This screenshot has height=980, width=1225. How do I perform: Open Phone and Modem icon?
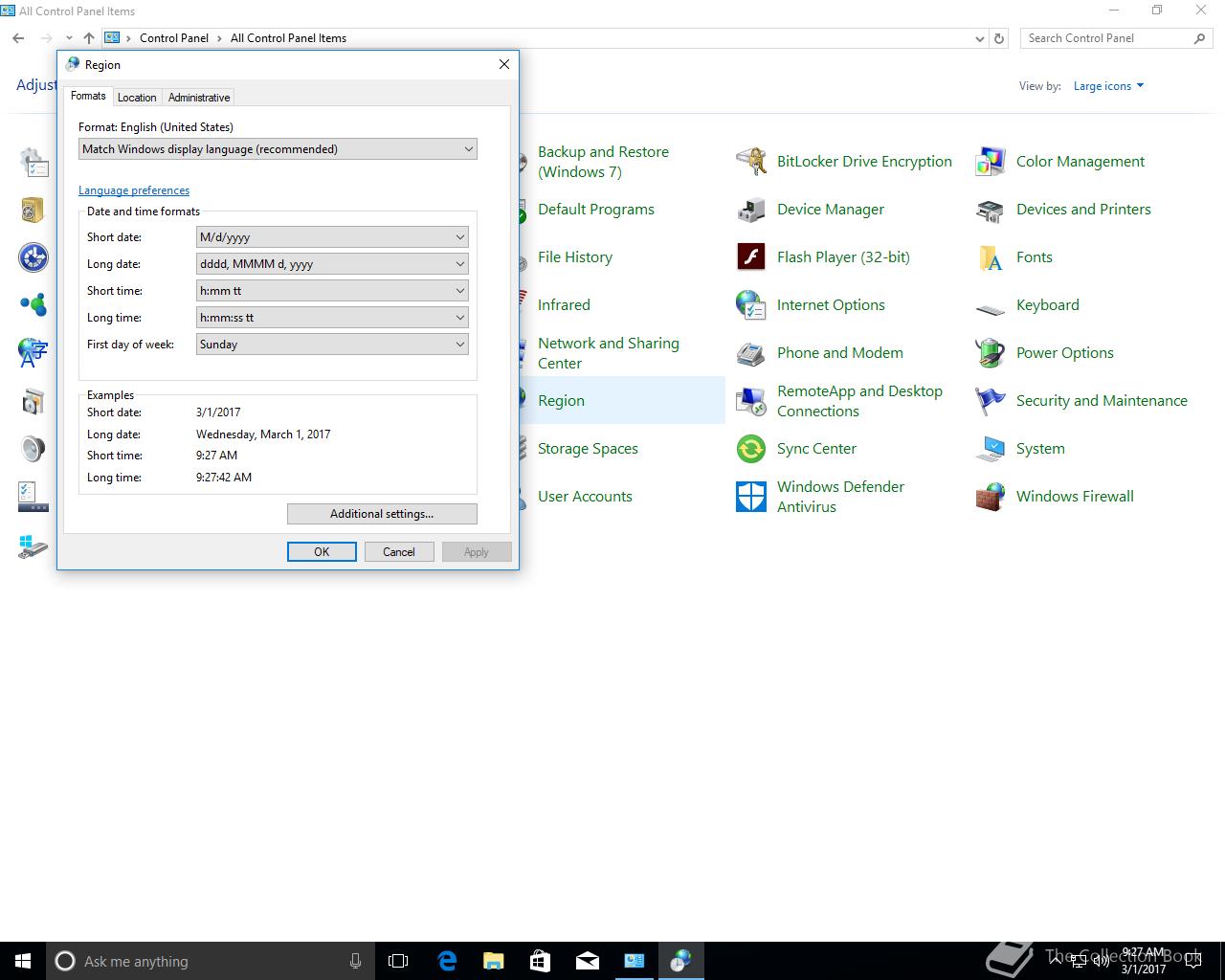[751, 353]
